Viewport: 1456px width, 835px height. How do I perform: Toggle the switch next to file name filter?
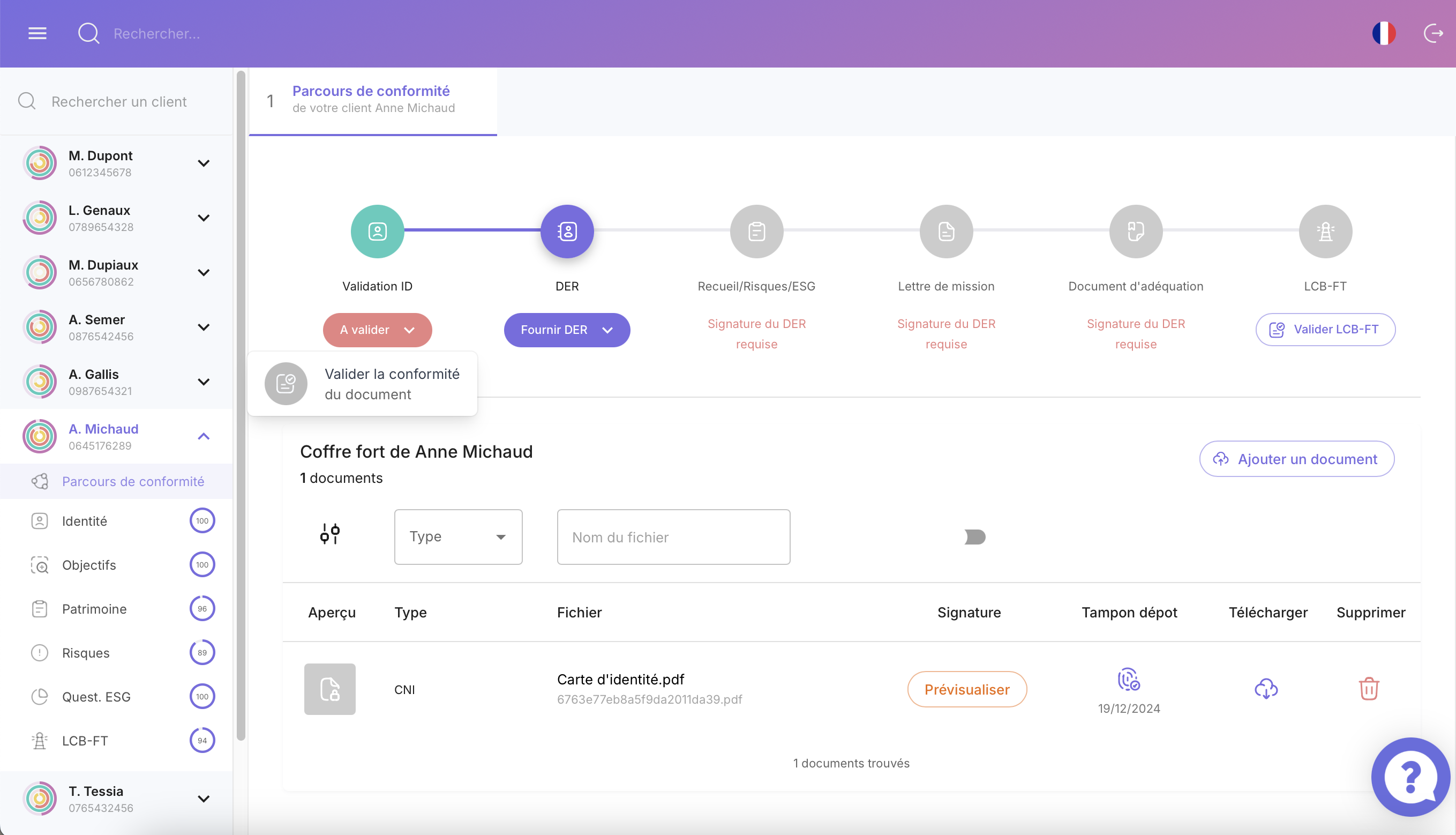974,537
